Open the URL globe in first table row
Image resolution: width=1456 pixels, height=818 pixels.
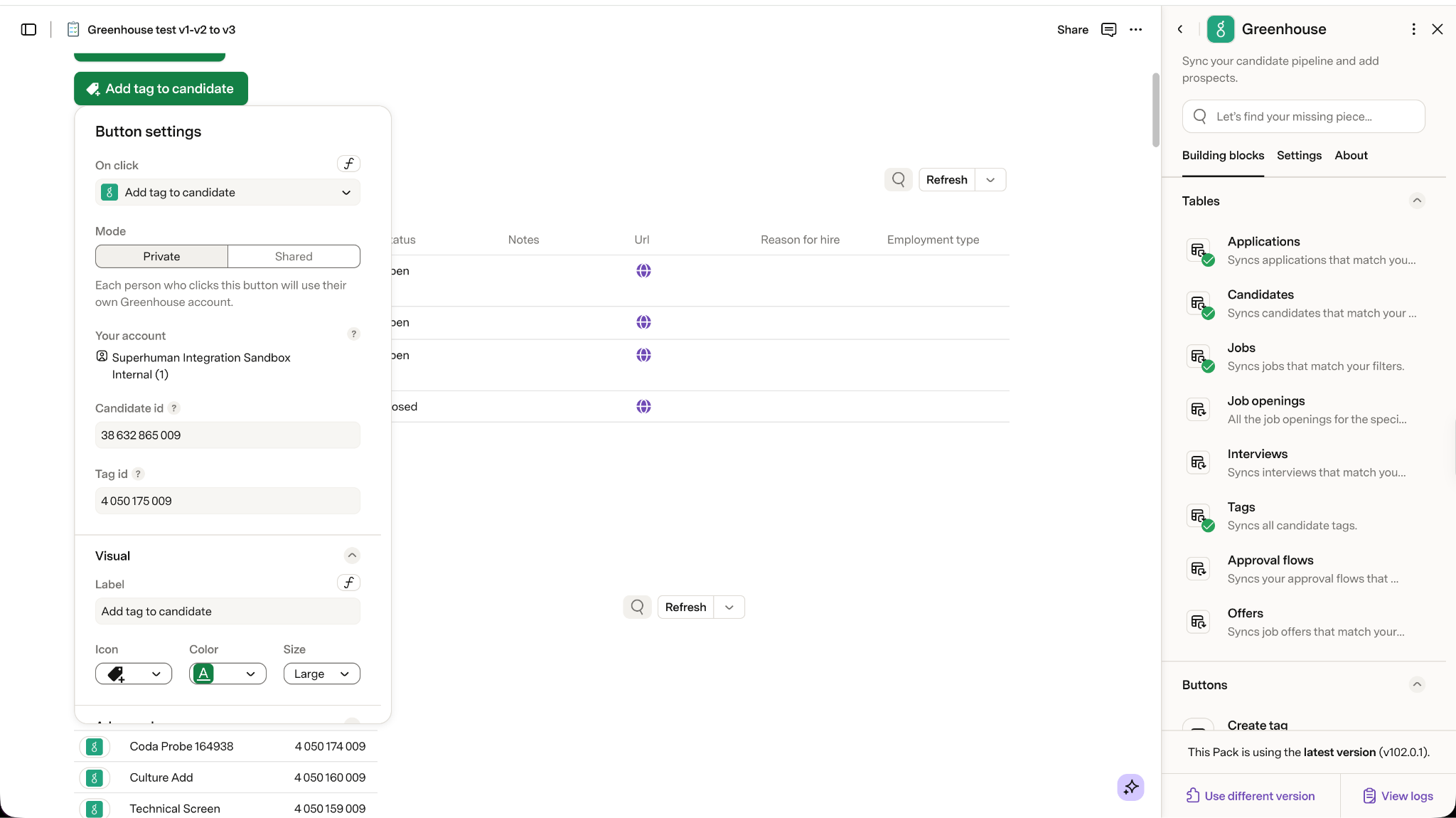tap(643, 271)
